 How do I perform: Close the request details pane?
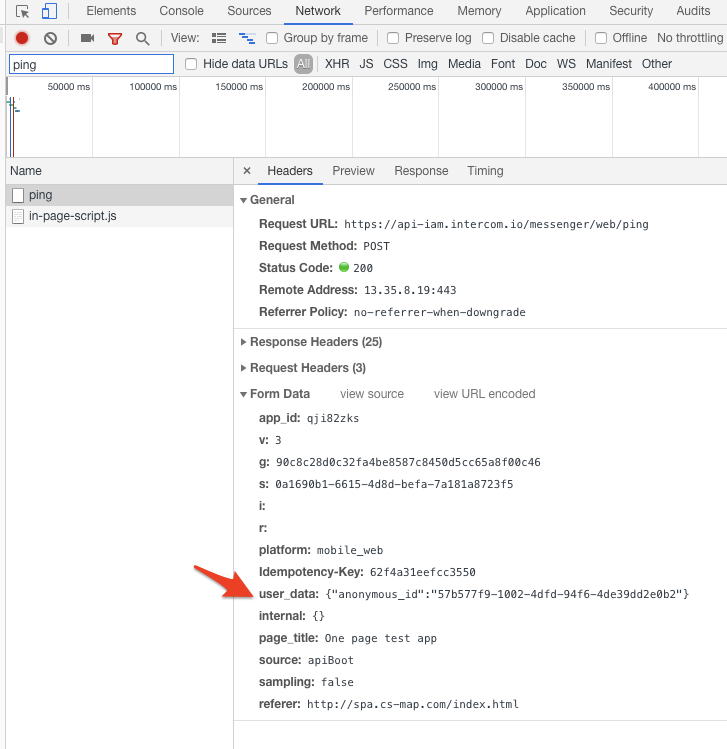pyautogui.click(x=247, y=171)
